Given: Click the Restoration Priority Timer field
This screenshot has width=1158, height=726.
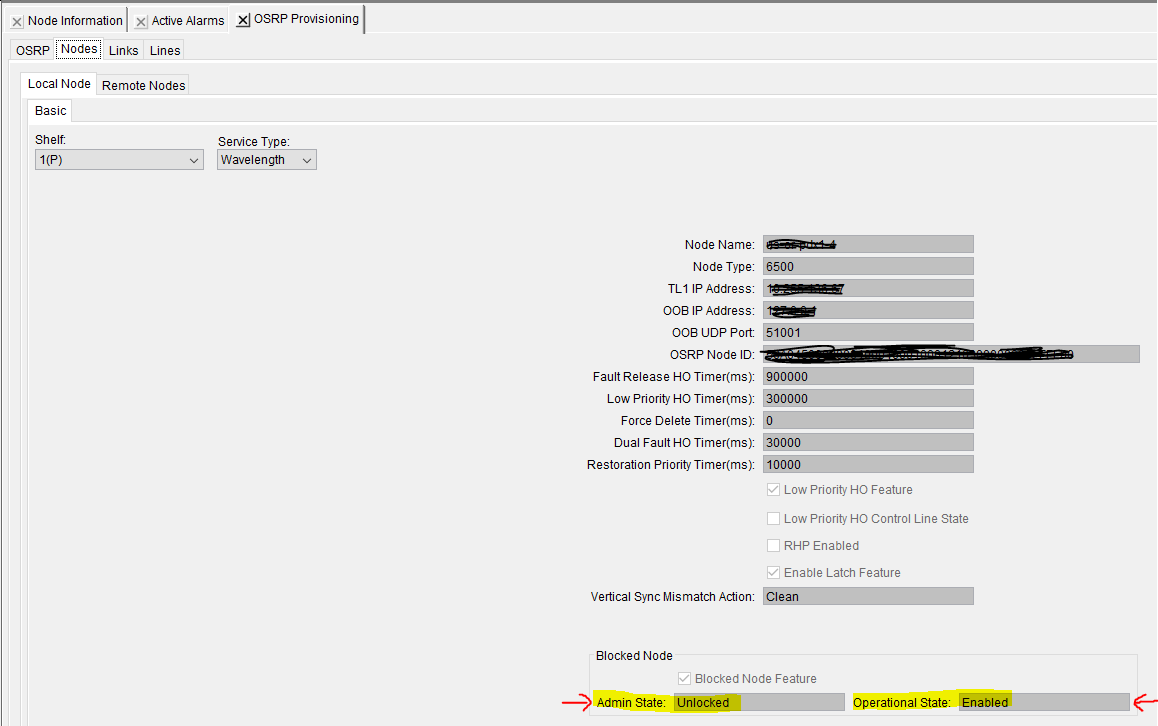Looking at the screenshot, I should pos(868,465).
